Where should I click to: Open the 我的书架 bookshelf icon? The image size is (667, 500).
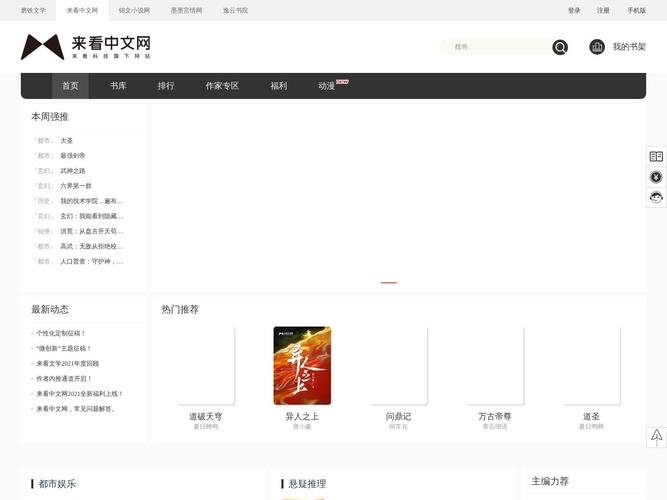[x=597, y=47]
